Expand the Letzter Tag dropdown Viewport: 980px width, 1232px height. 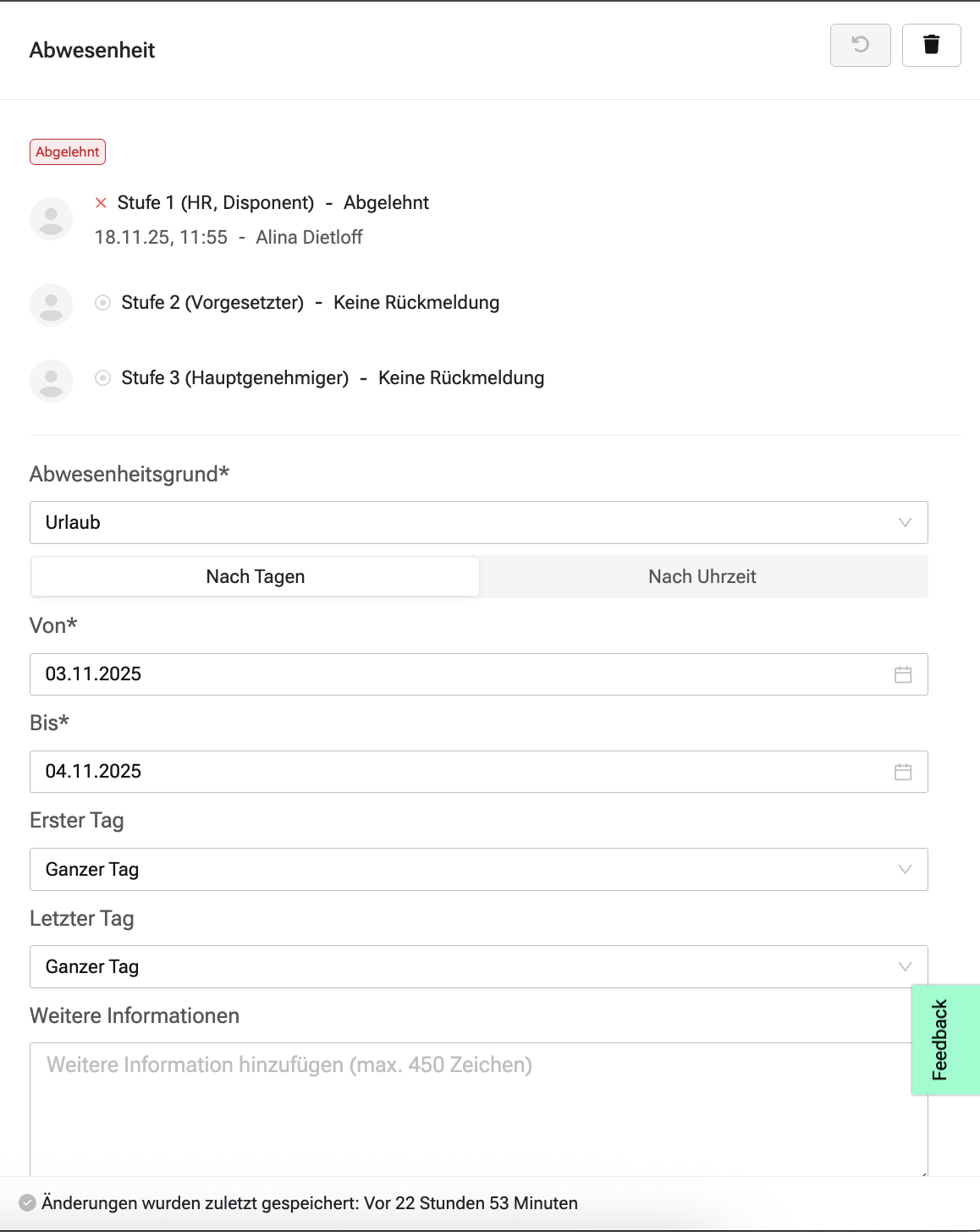pos(478,967)
